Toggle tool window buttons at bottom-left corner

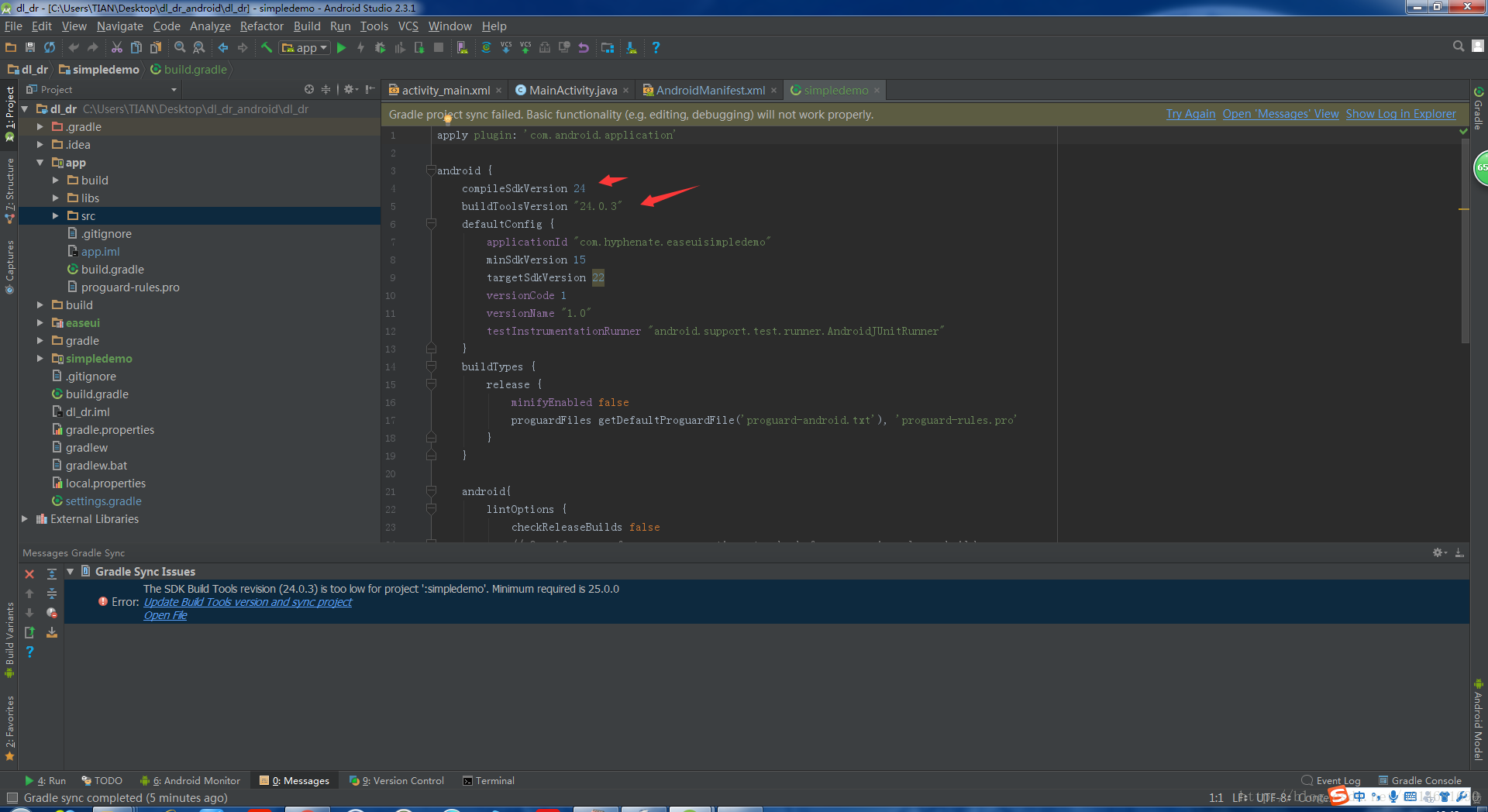(12, 798)
